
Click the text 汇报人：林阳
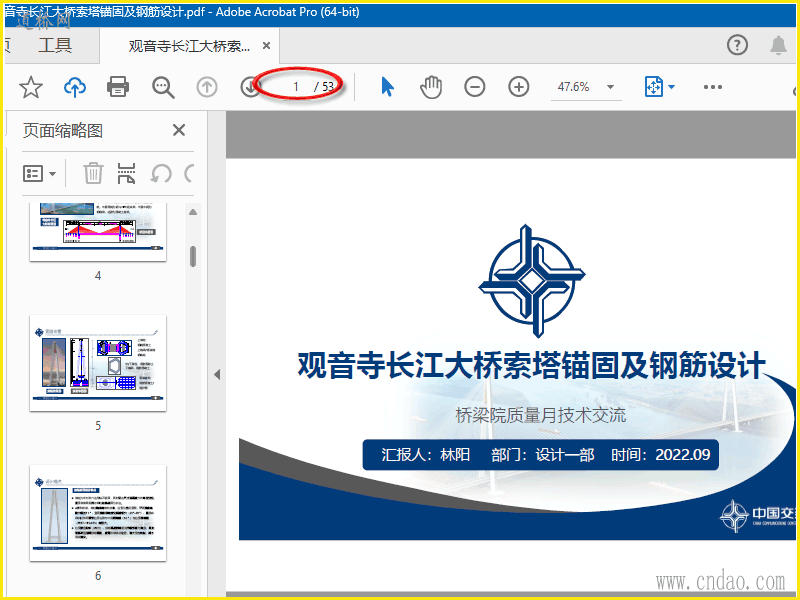point(425,454)
